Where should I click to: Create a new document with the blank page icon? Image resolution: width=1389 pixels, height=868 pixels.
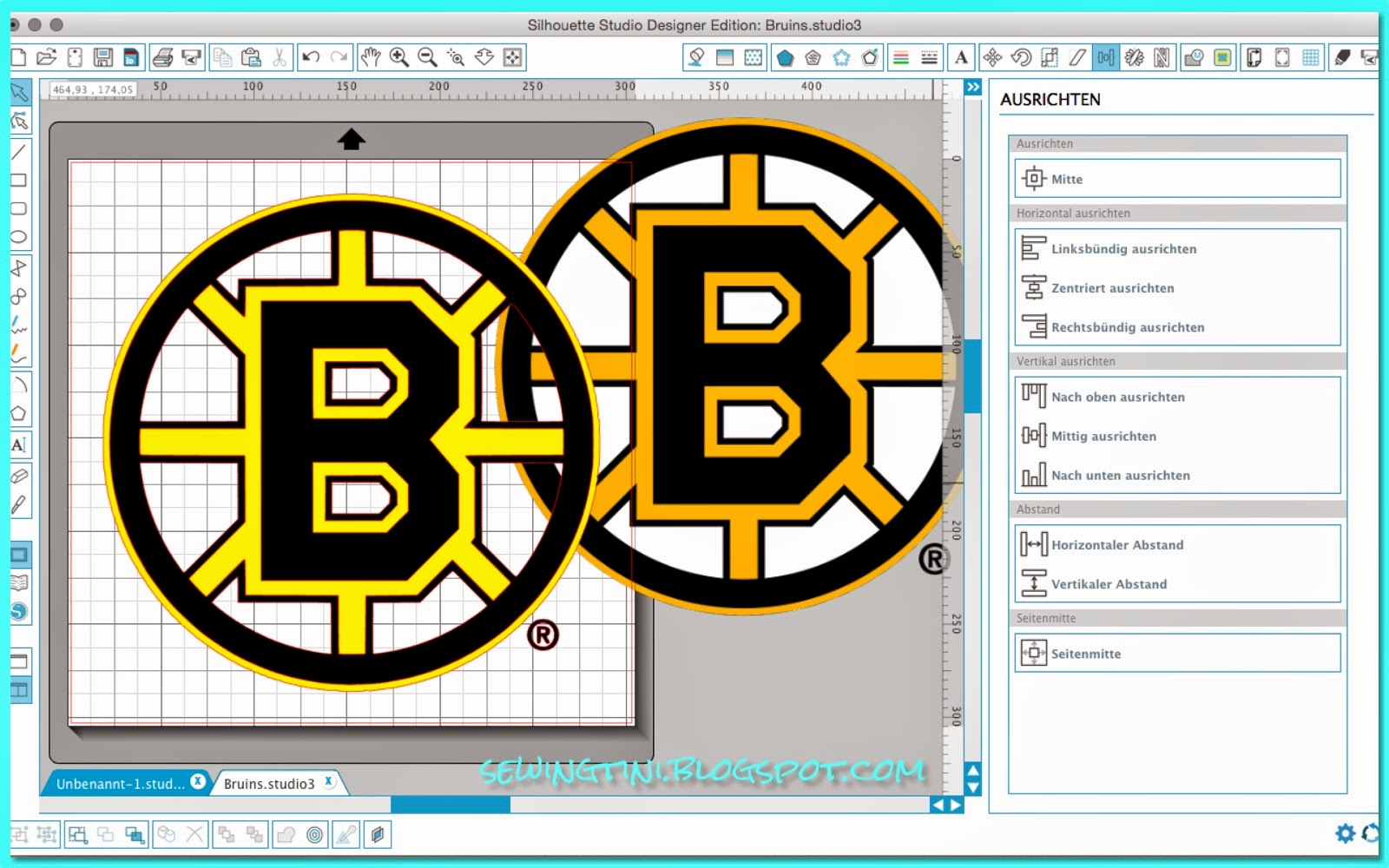click(18, 58)
